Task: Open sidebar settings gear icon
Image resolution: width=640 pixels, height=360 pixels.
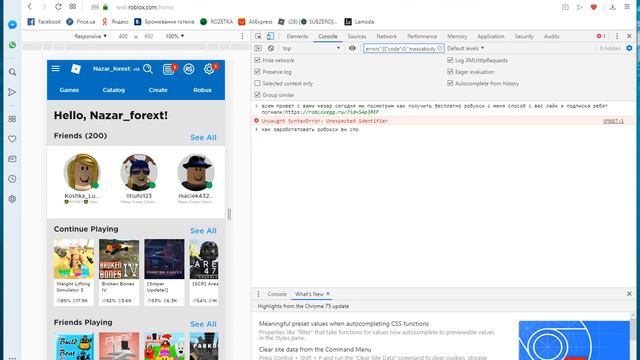Action: coord(12,199)
